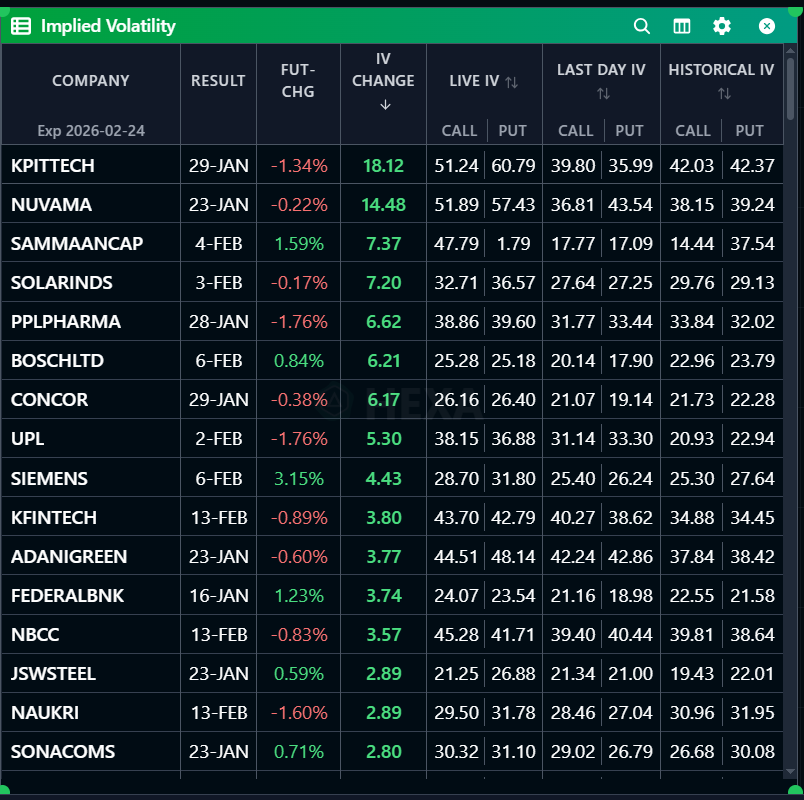Click IV change value 2.80
This screenshot has width=804, height=800.
[384, 751]
